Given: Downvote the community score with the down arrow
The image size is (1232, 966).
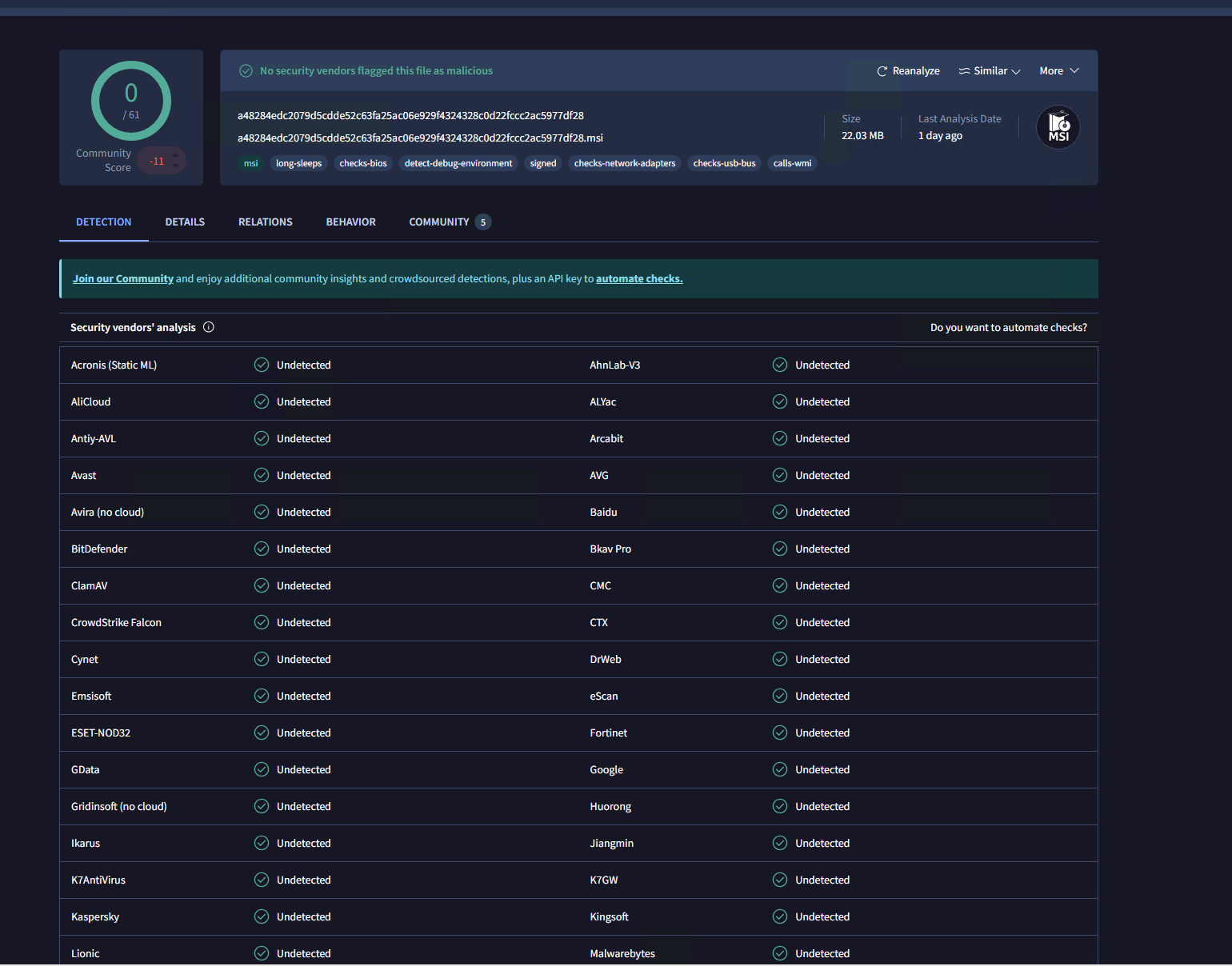Looking at the screenshot, I should 175,166.
